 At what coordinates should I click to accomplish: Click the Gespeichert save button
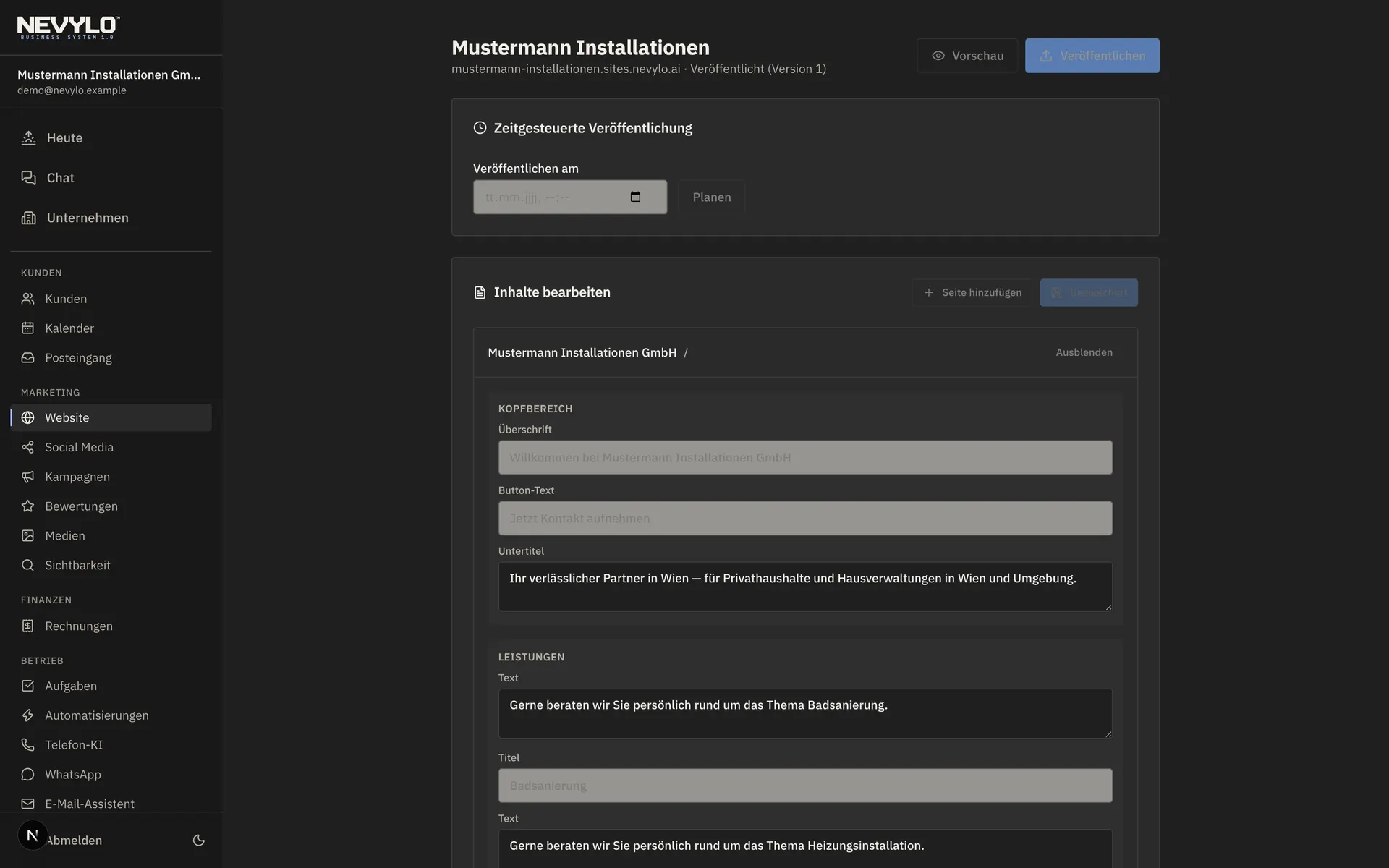coord(1089,292)
